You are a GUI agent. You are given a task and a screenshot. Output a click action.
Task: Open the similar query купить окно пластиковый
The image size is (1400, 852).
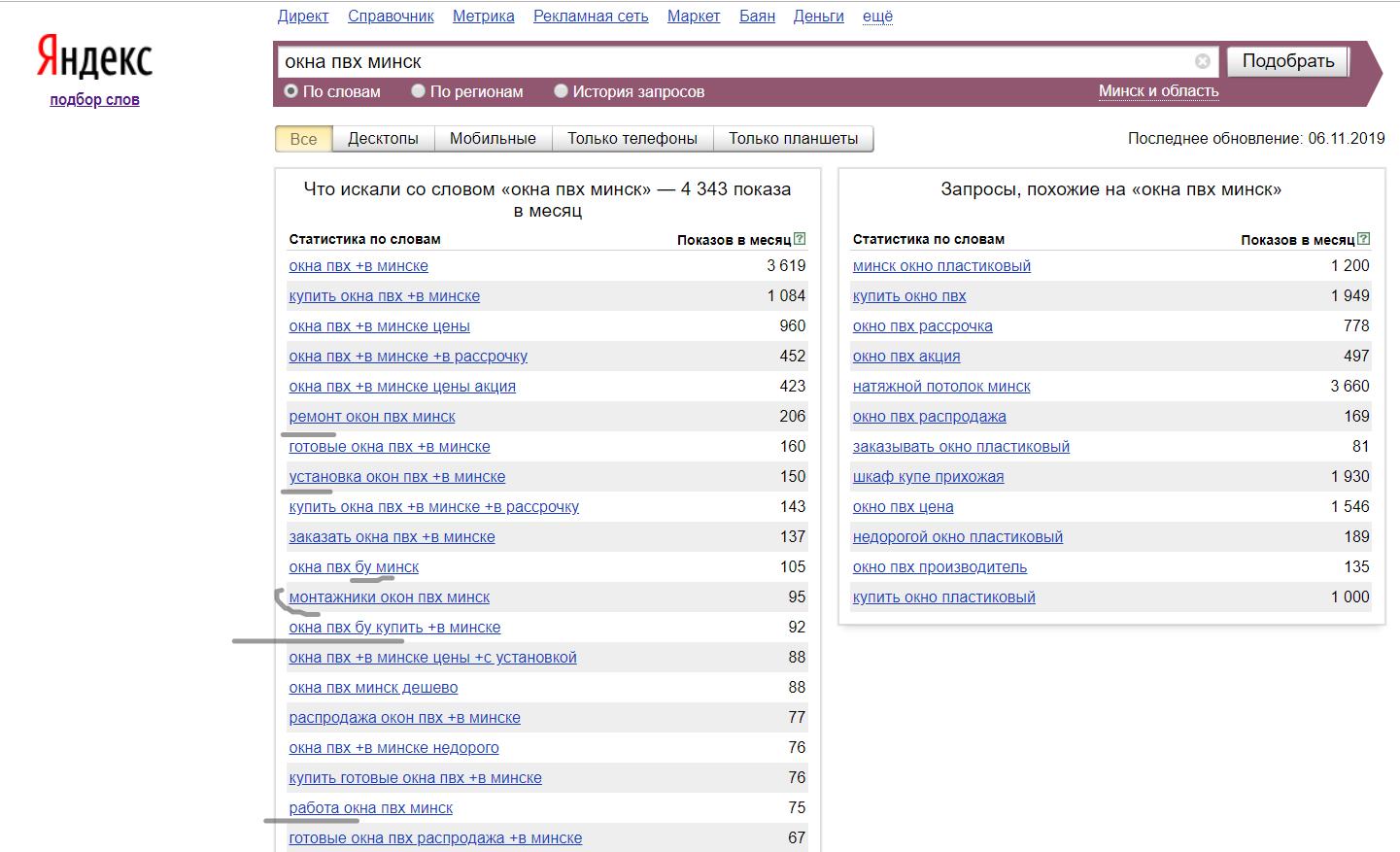coord(944,597)
